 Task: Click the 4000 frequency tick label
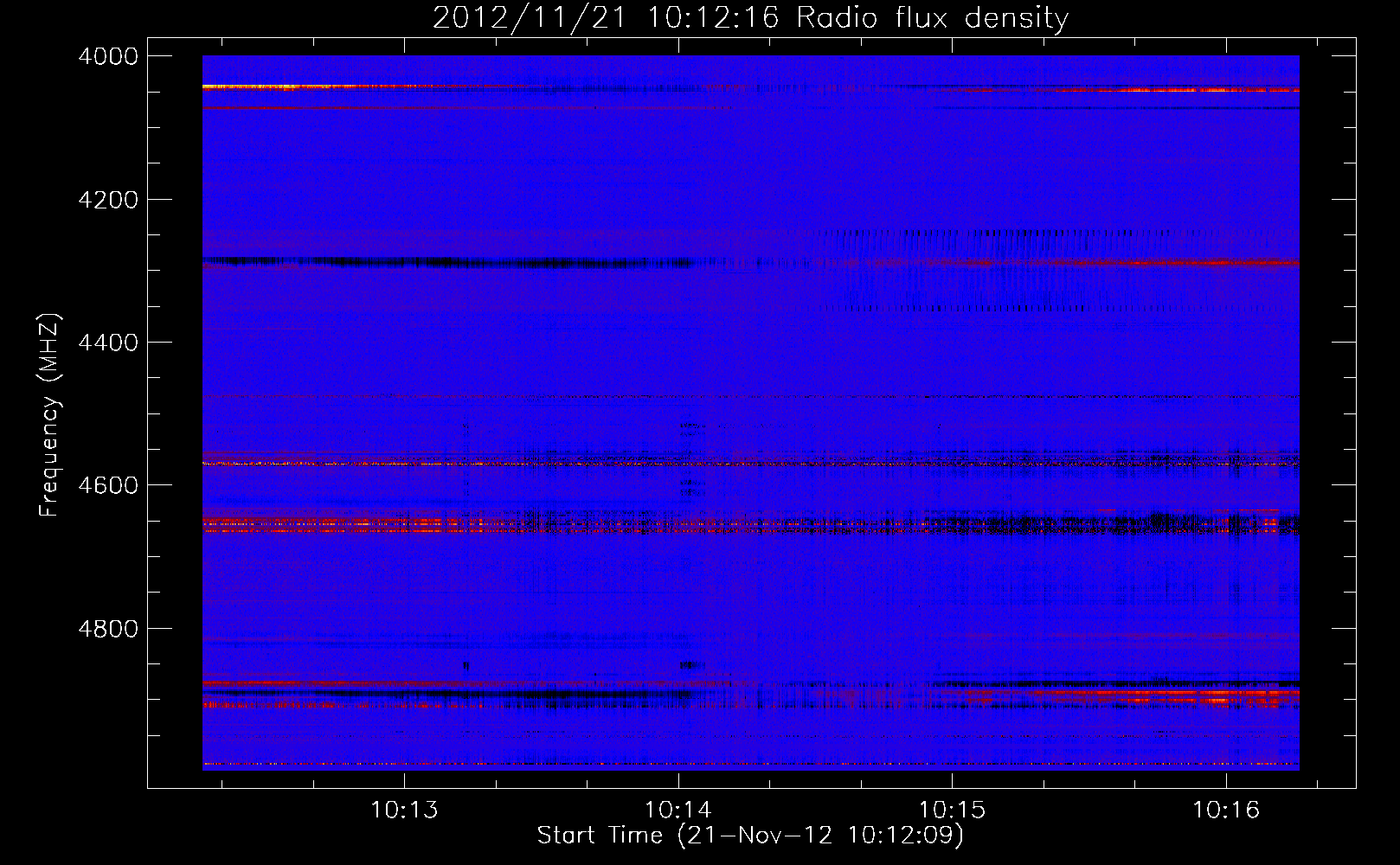[x=108, y=56]
